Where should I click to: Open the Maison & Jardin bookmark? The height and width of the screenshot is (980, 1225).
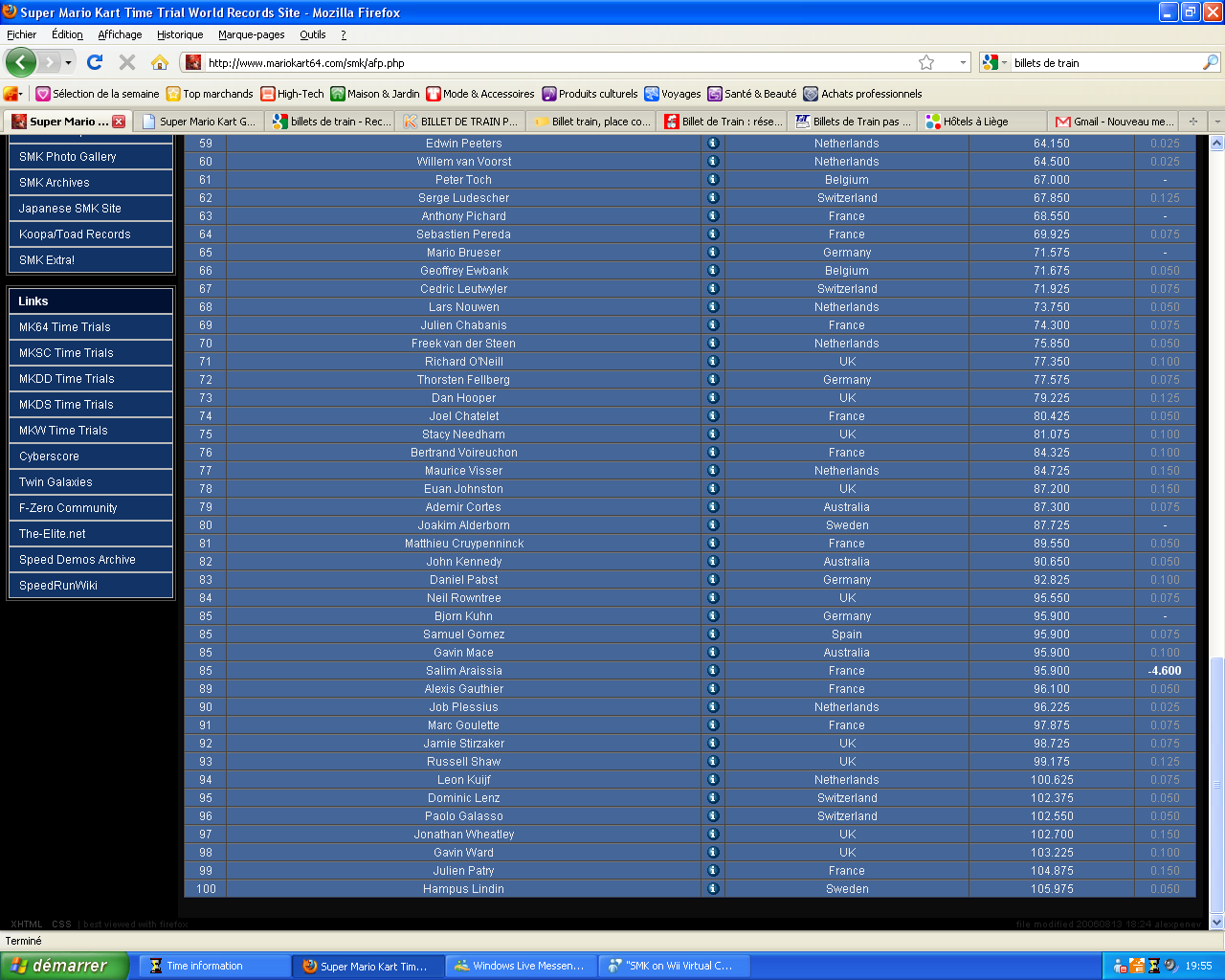click(375, 94)
